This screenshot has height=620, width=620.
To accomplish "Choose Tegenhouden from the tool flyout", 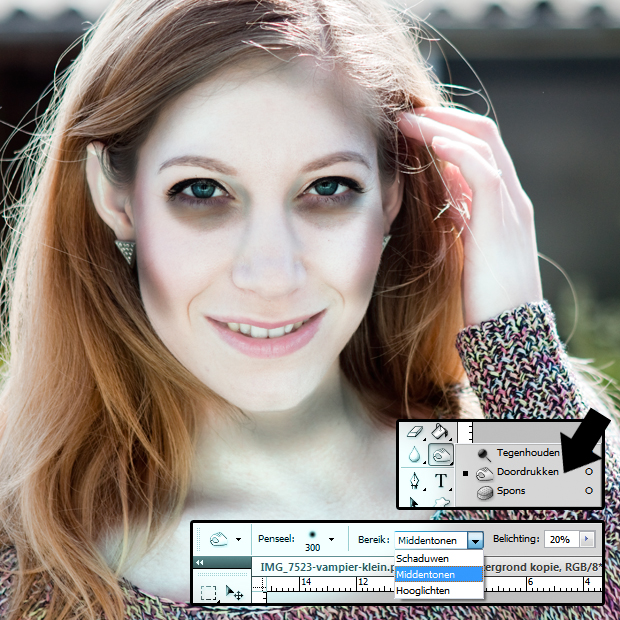I will [x=528, y=452].
